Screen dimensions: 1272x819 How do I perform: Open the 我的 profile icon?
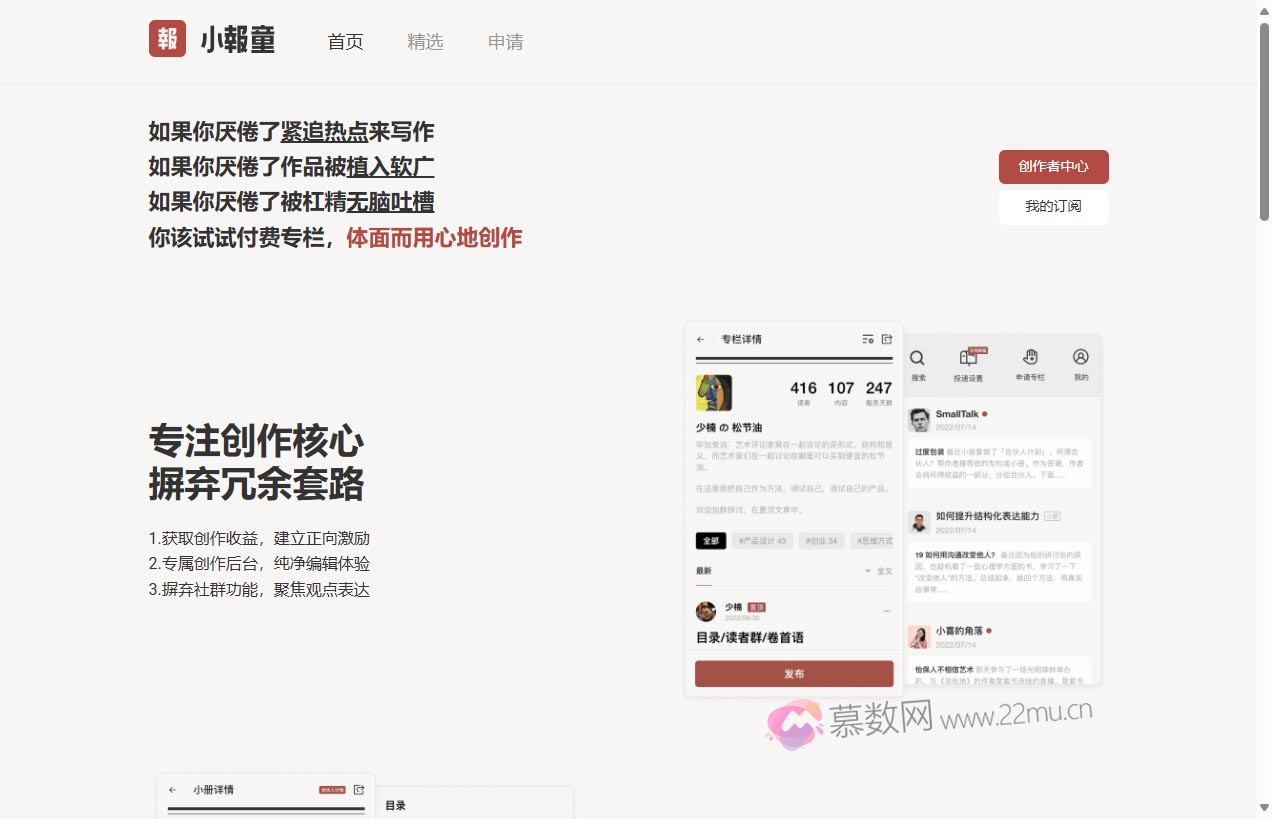point(1079,356)
